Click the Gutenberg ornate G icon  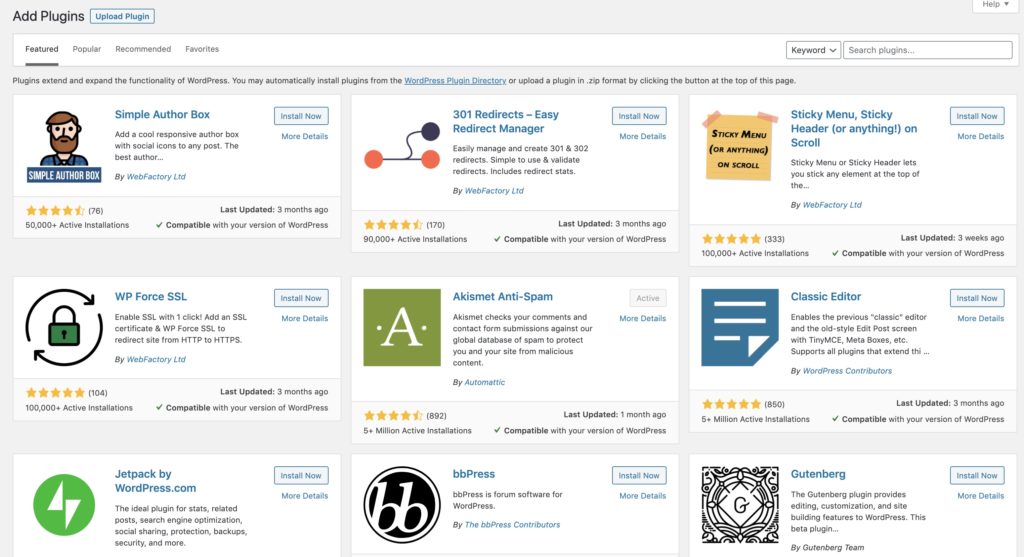(x=740, y=505)
